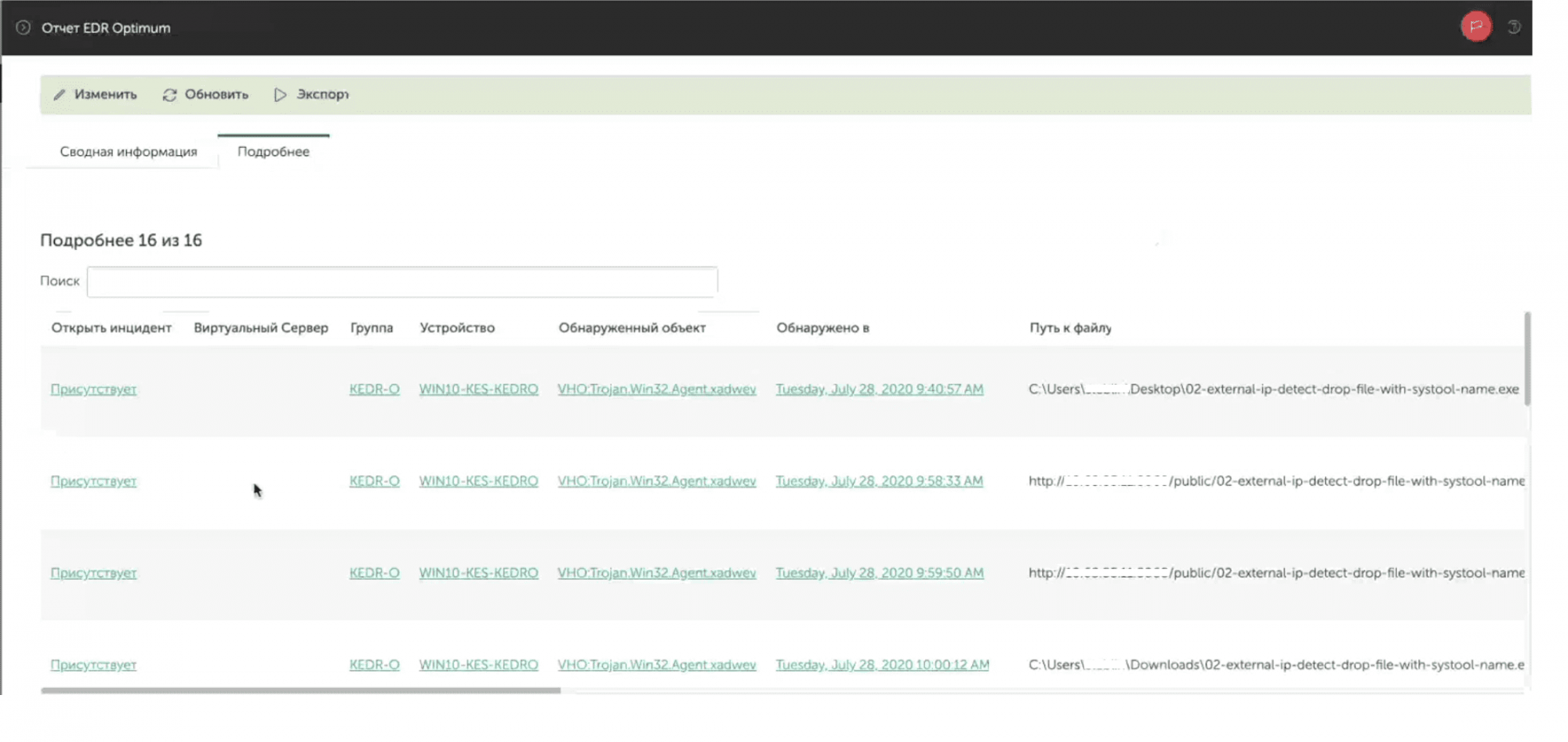The image size is (1568, 742).
Task: Open device WIN10-KES-KEDRO in 9:58:33 AM row
Action: [x=478, y=481]
